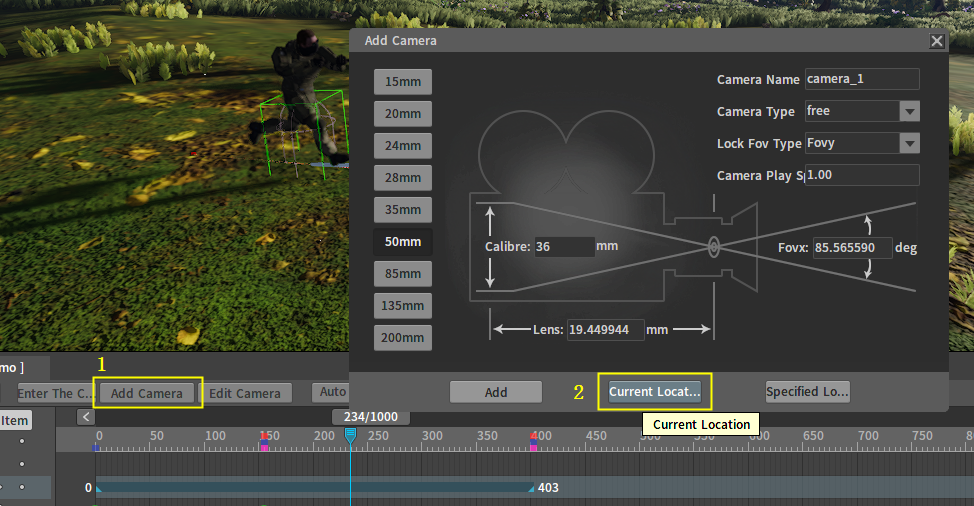Click the Camera Name text field

[861, 79]
